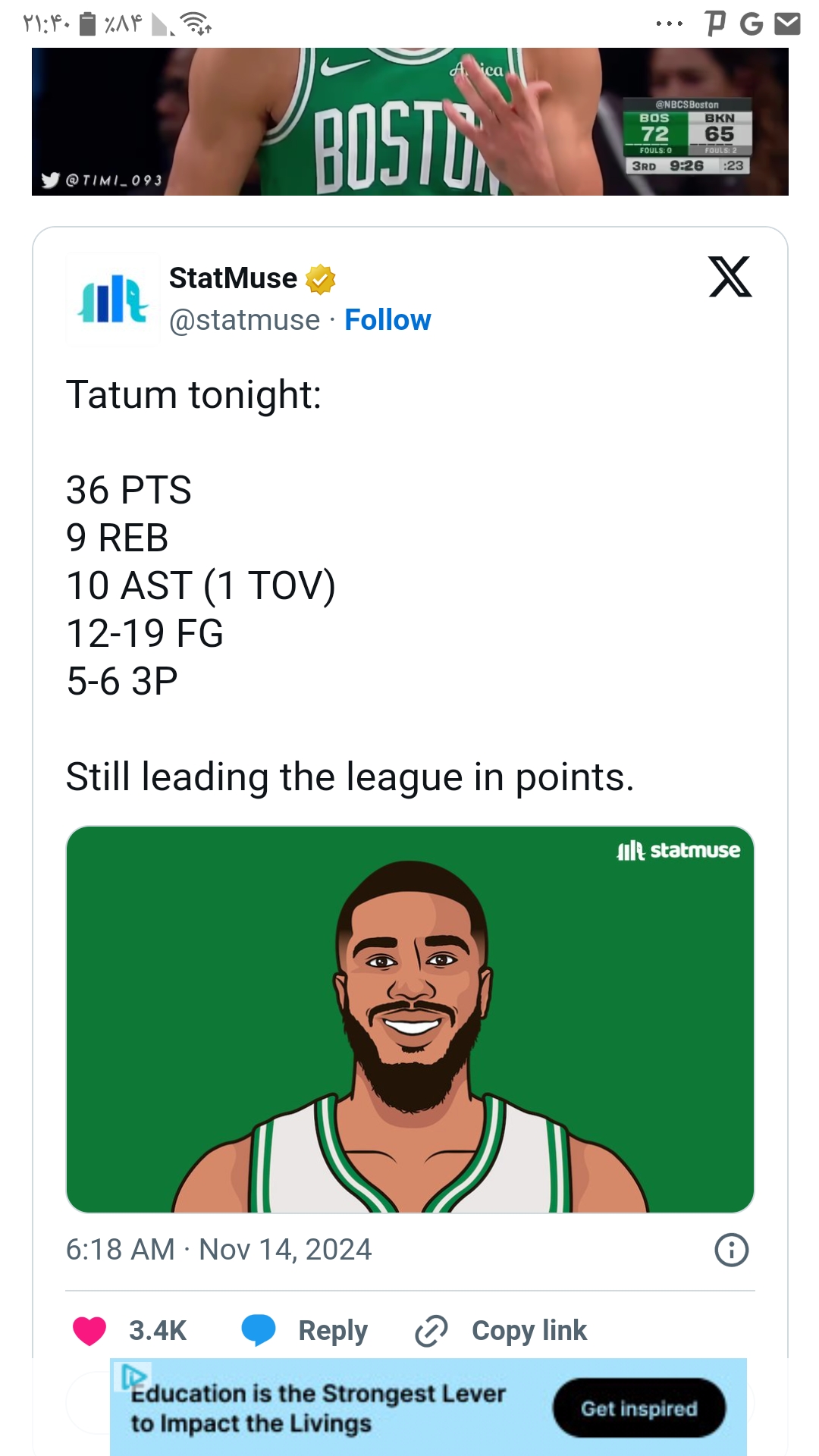Open the three-dot notification overflow in status bar
Screen dimensions: 819x1456
click(670, 24)
